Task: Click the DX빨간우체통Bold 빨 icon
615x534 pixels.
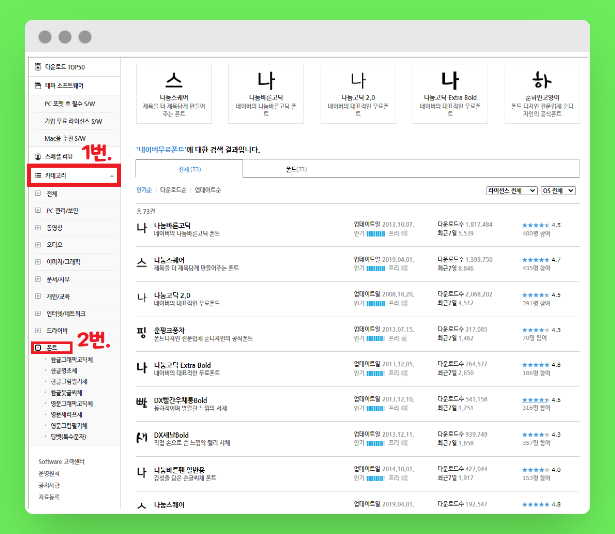Action: point(142,403)
